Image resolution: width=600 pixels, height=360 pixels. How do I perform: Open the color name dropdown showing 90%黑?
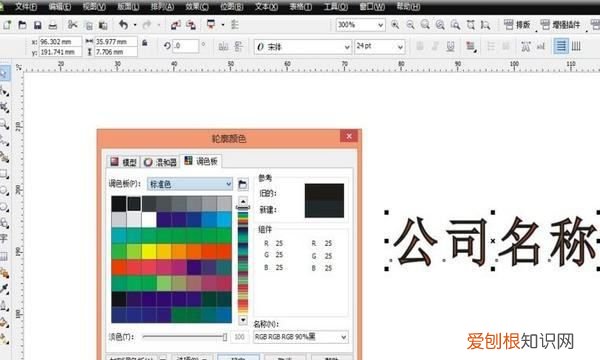pos(343,337)
